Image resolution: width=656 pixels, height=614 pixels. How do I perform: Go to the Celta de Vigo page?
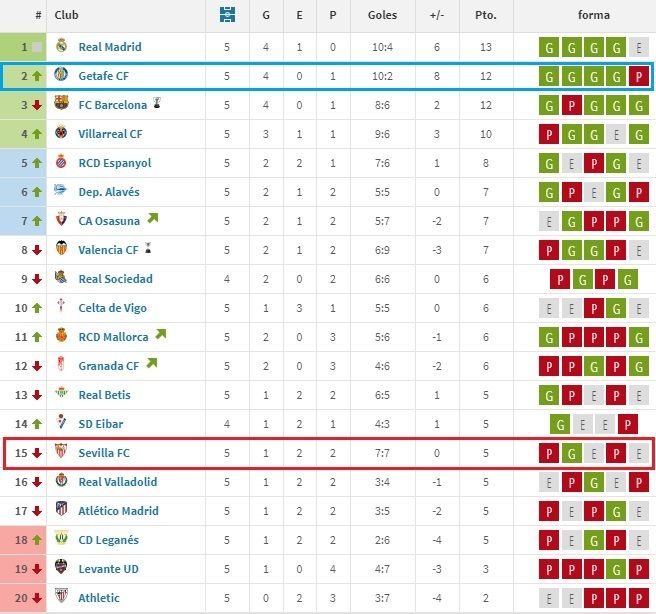(112, 308)
